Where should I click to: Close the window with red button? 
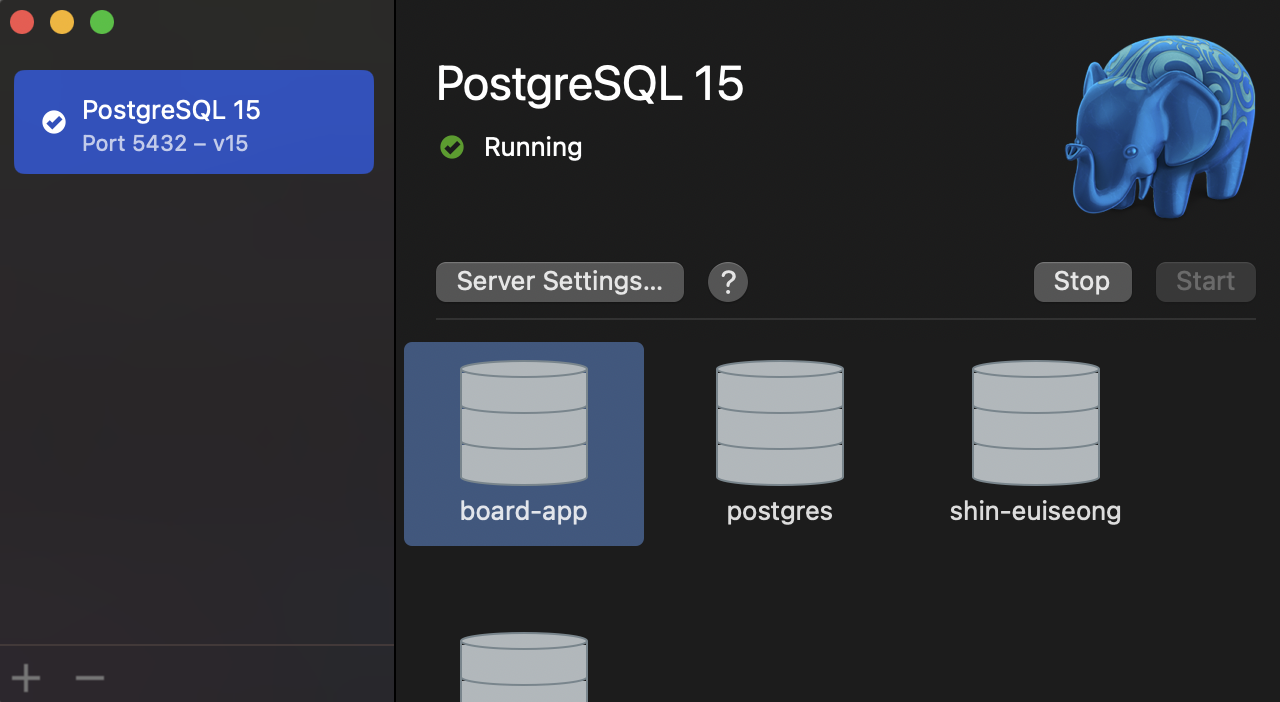[x=22, y=22]
